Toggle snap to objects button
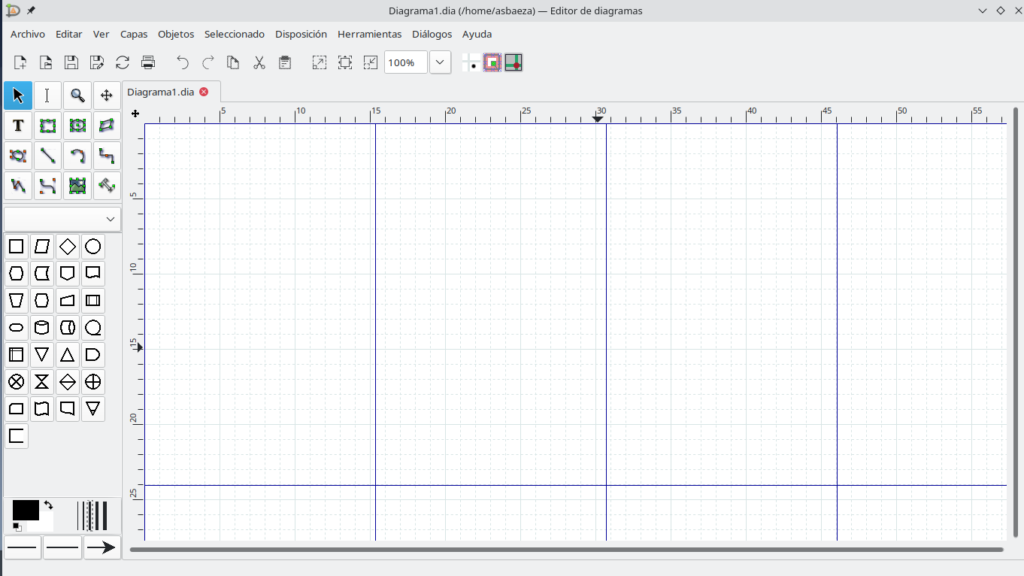Viewport: 1024px width, 576px height. tap(492, 63)
